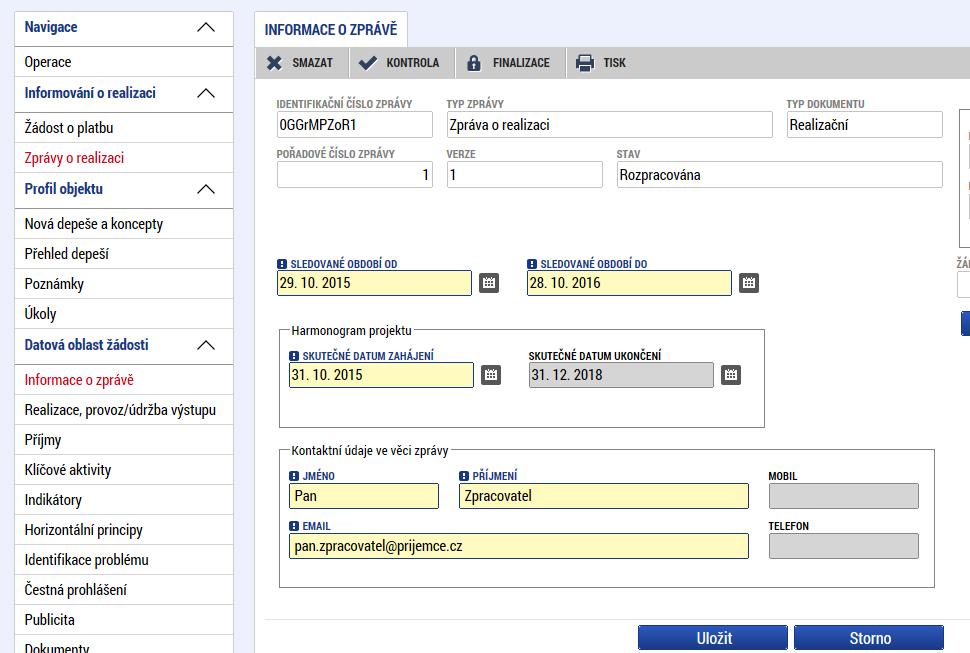Click the Telefon input field
The image size is (970, 653).
pyautogui.click(x=844, y=546)
